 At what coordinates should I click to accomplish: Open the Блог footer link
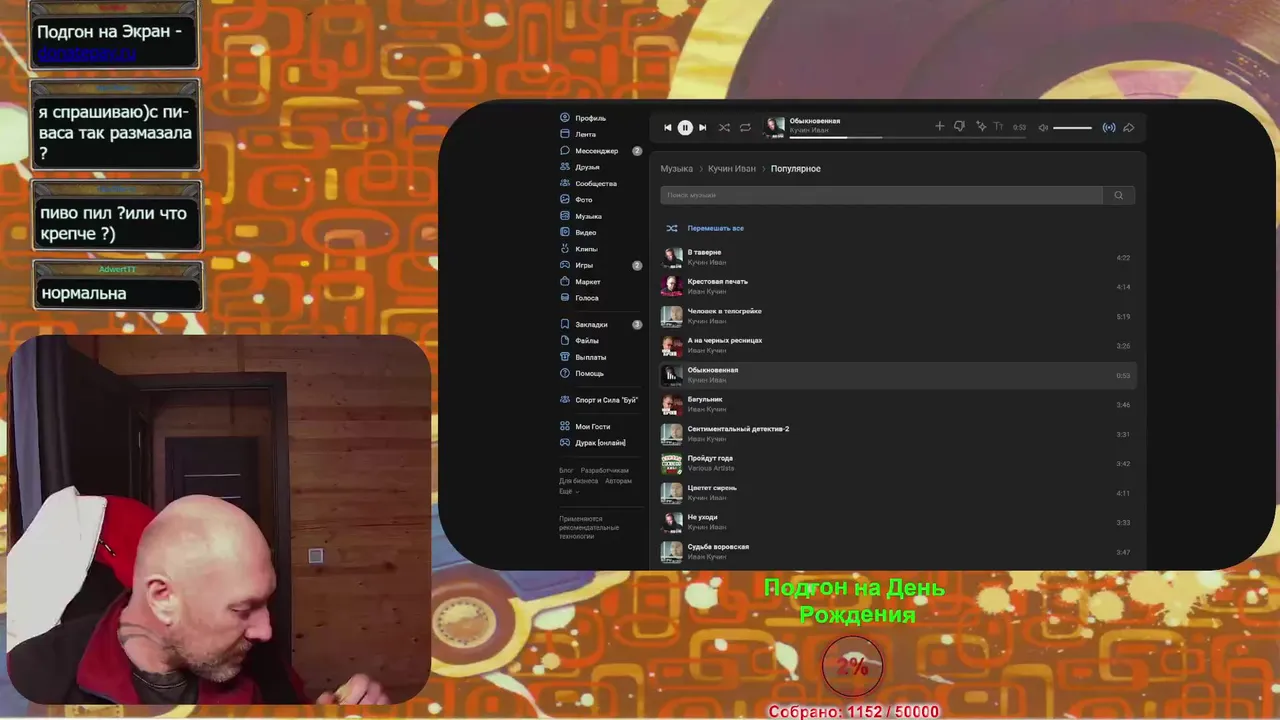[566, 470]
